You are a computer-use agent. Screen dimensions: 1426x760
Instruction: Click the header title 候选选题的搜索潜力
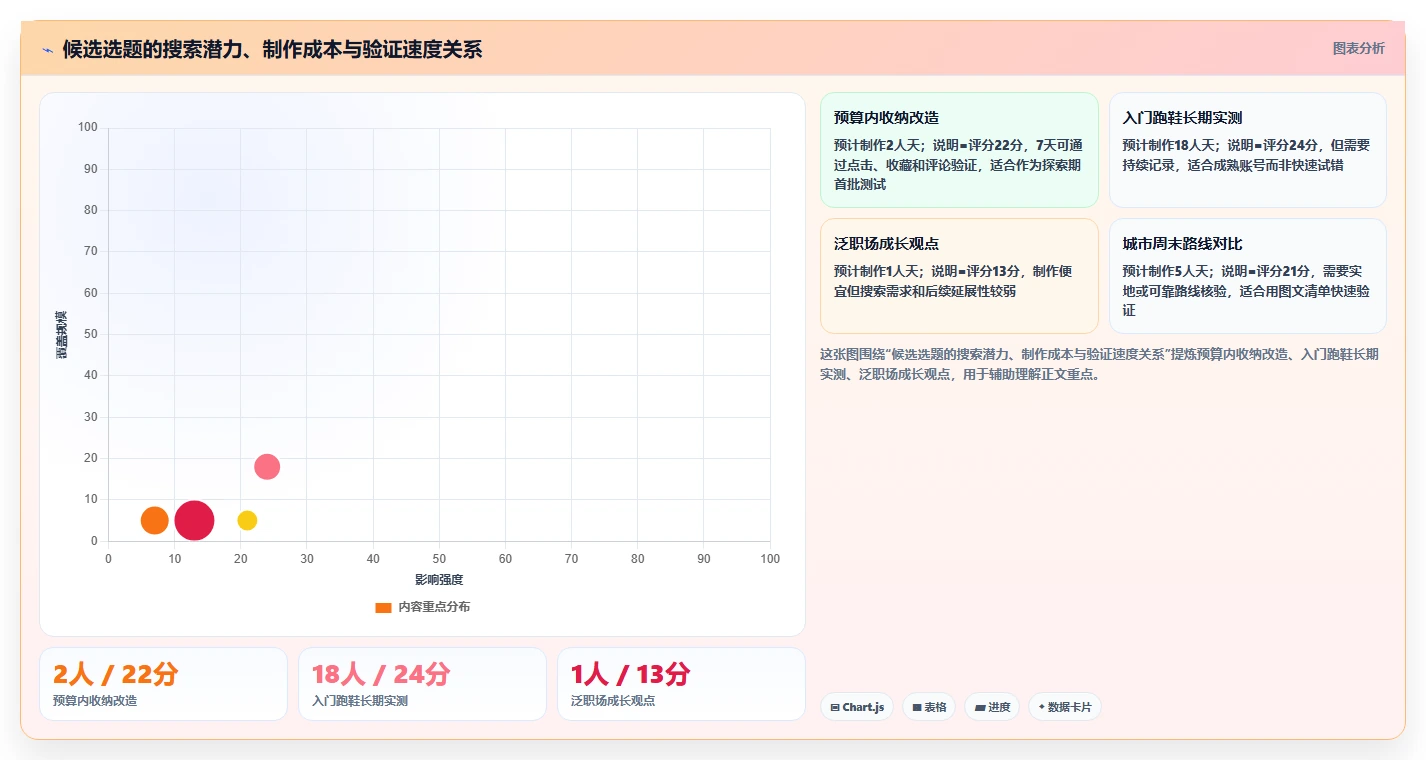tap(272, 49)
